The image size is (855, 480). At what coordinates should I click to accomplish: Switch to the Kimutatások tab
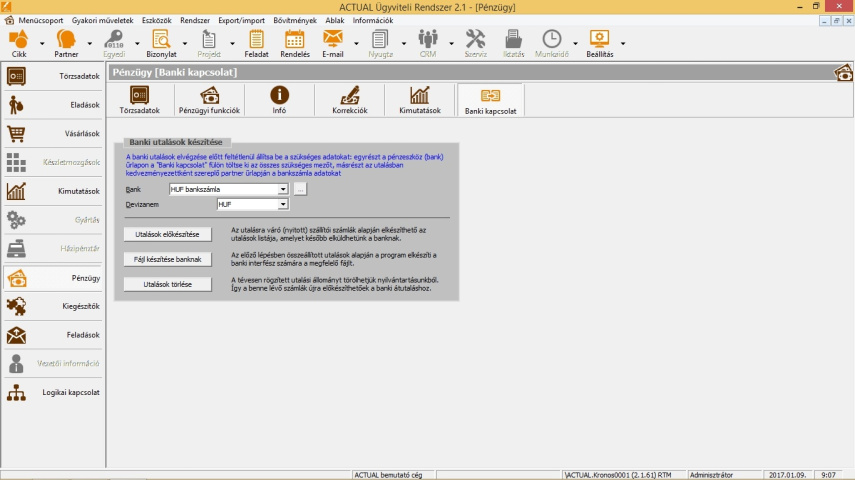tap(419, 100)
